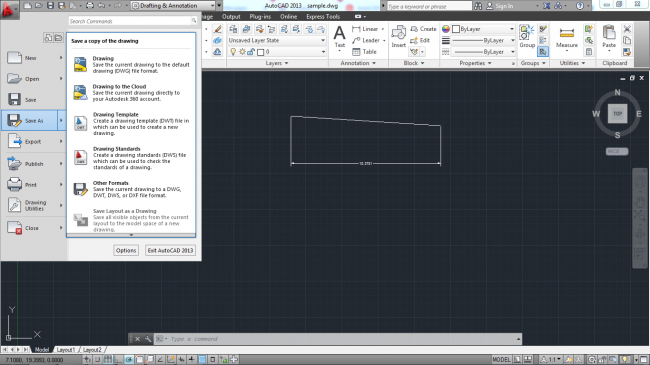This screenshot has height=365, width=650.
Task: Click the Open Documents icon in application menu
Action: [x=58, y=38]
